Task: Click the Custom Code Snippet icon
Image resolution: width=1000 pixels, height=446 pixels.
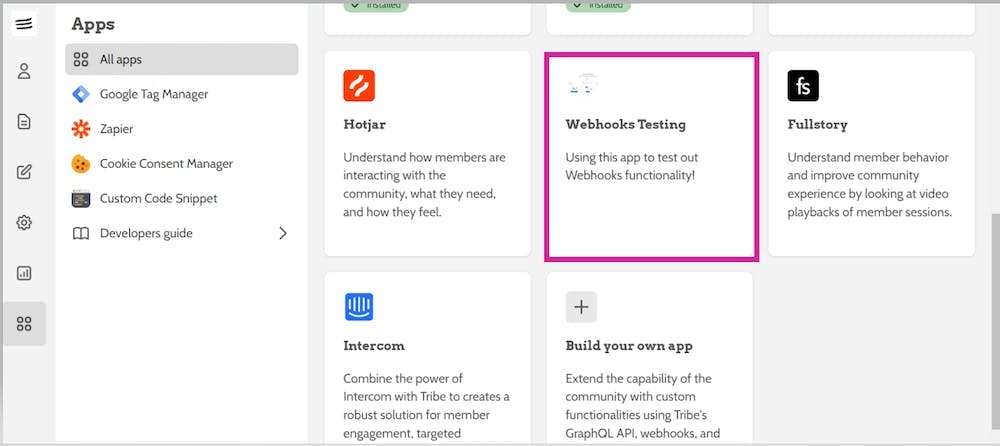Action: click(x=81, y=198)
